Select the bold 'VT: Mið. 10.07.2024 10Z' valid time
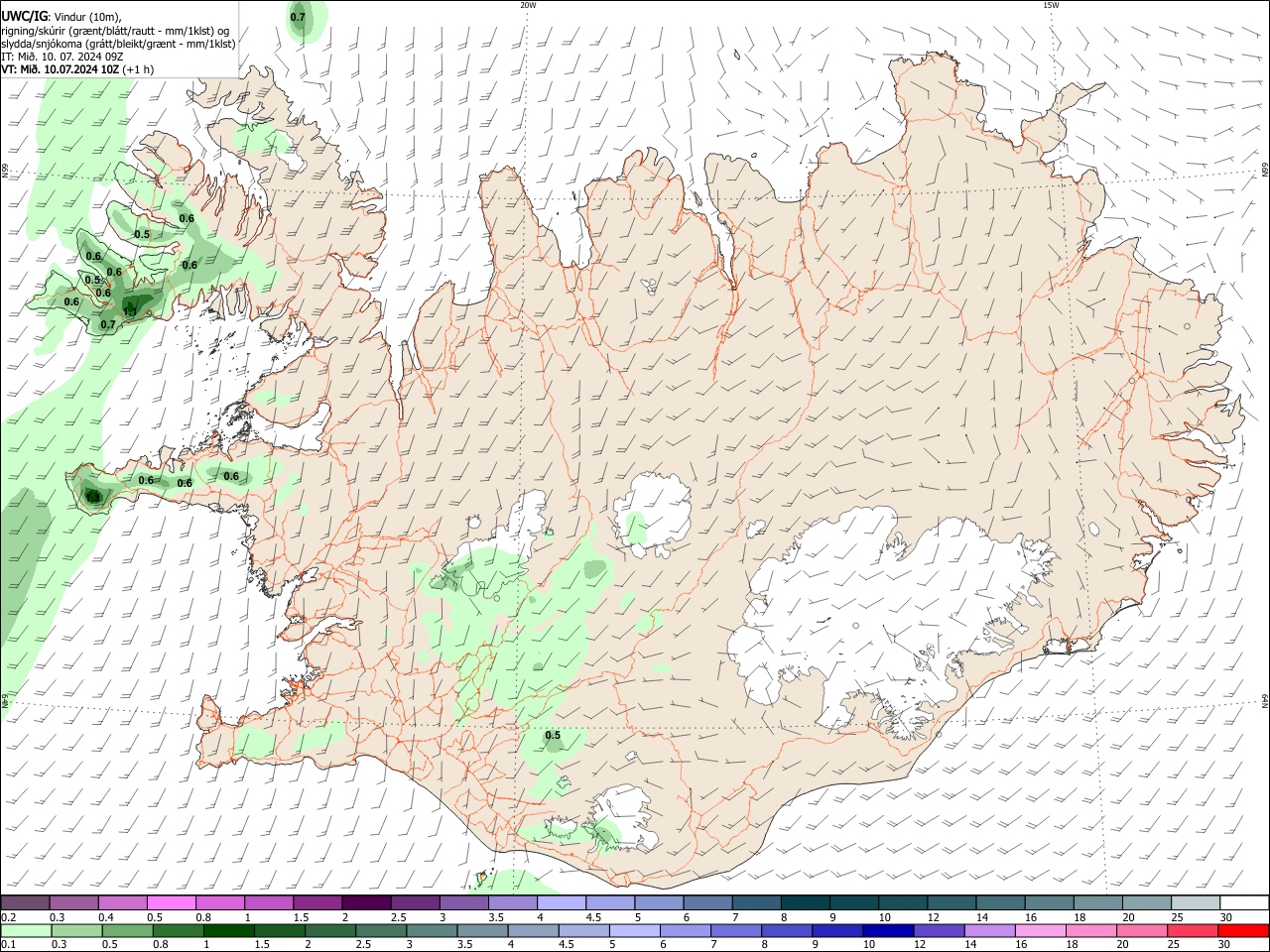This screenshot has width=1270, height=952. tap(61, 69)
